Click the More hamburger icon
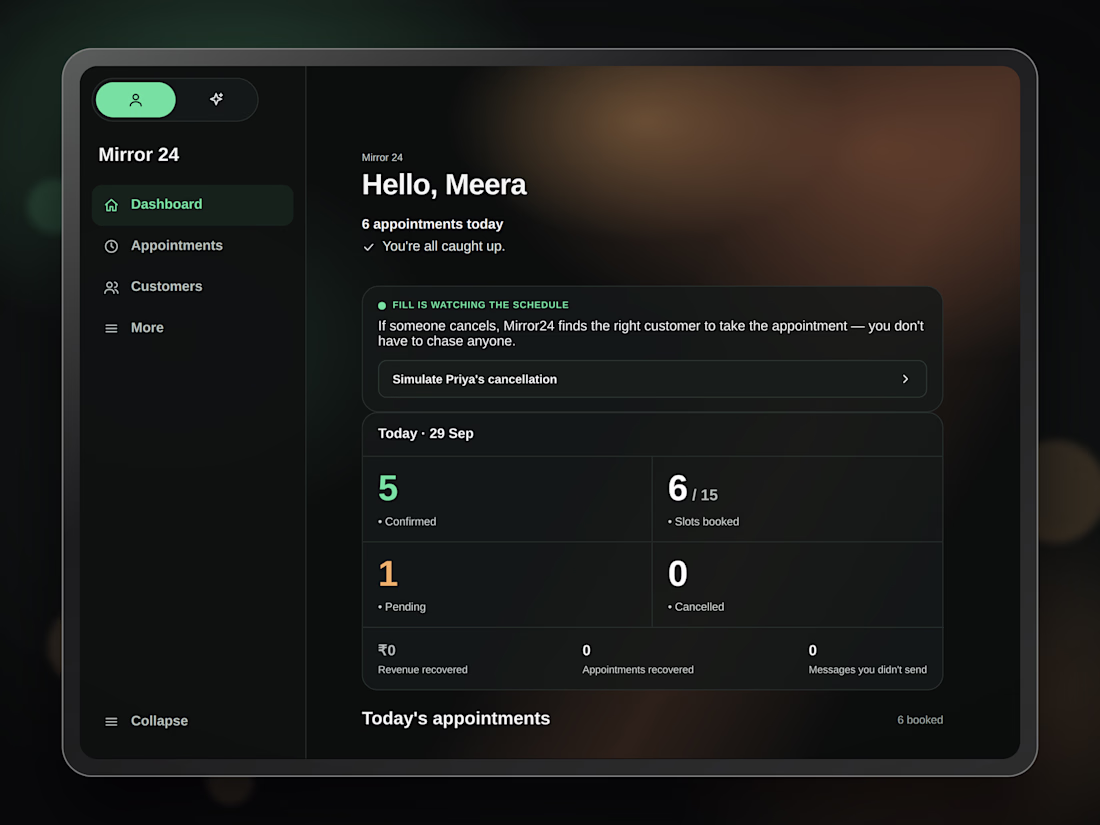Image resolution: width=1100 pixels, height=825 pixels. [x=112, y=328]
